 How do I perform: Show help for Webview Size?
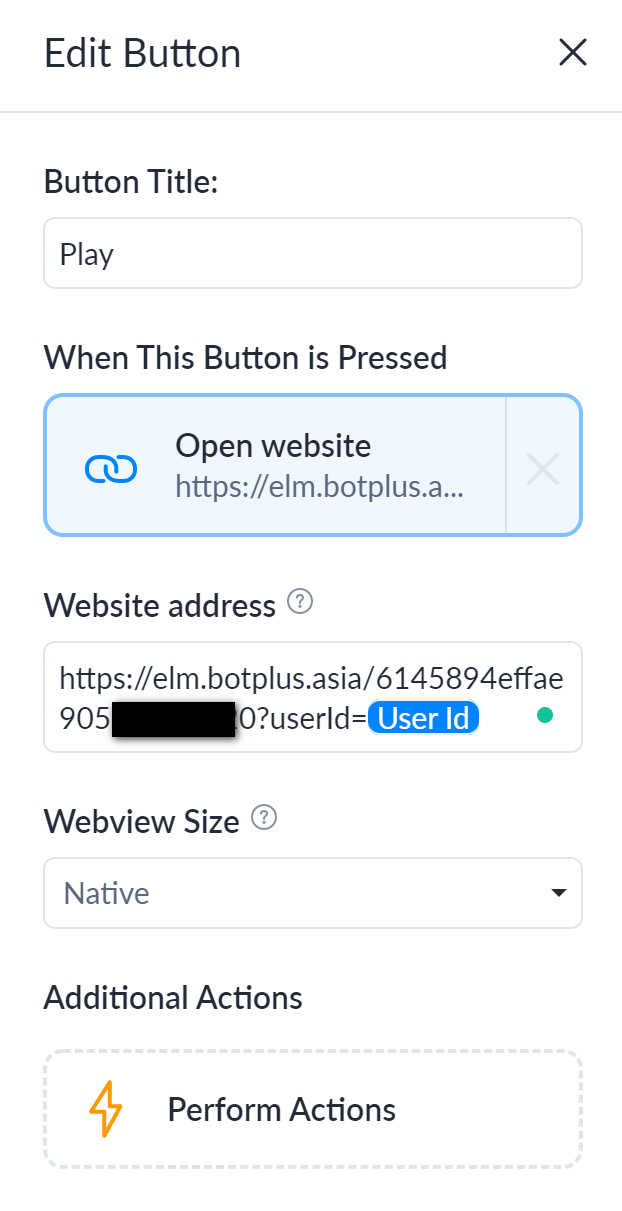click(264, 819)
